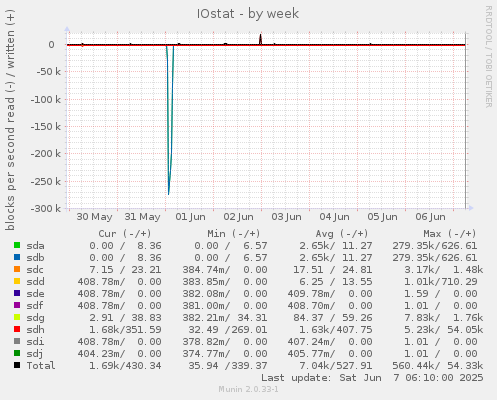Click the Last update timestamp text
Image resolution: width=497 pixels, height=400 pixels.
point(372,378)
